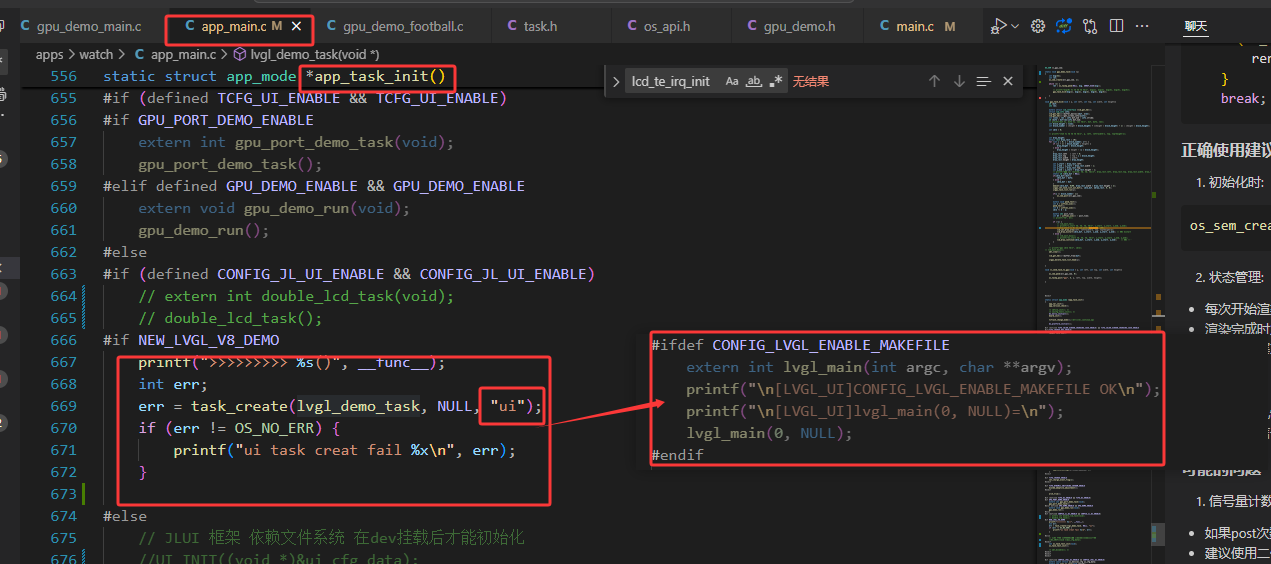Click '1. 初始化时:' in chat panel

1230,183
